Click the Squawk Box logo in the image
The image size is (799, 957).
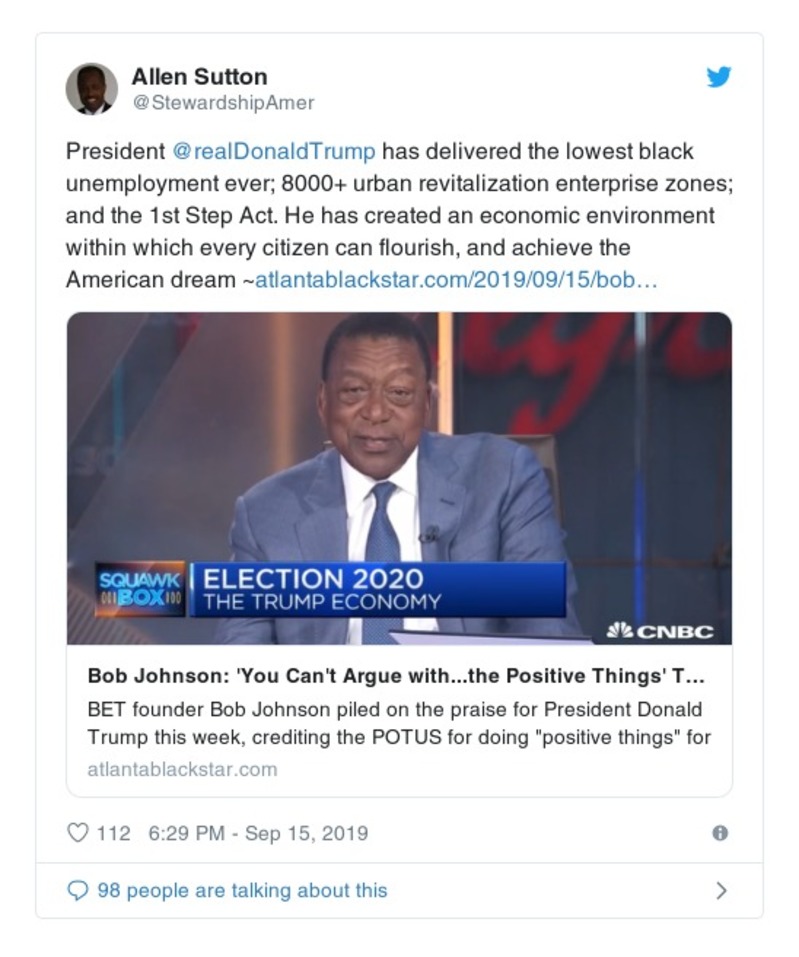point(140,588)
